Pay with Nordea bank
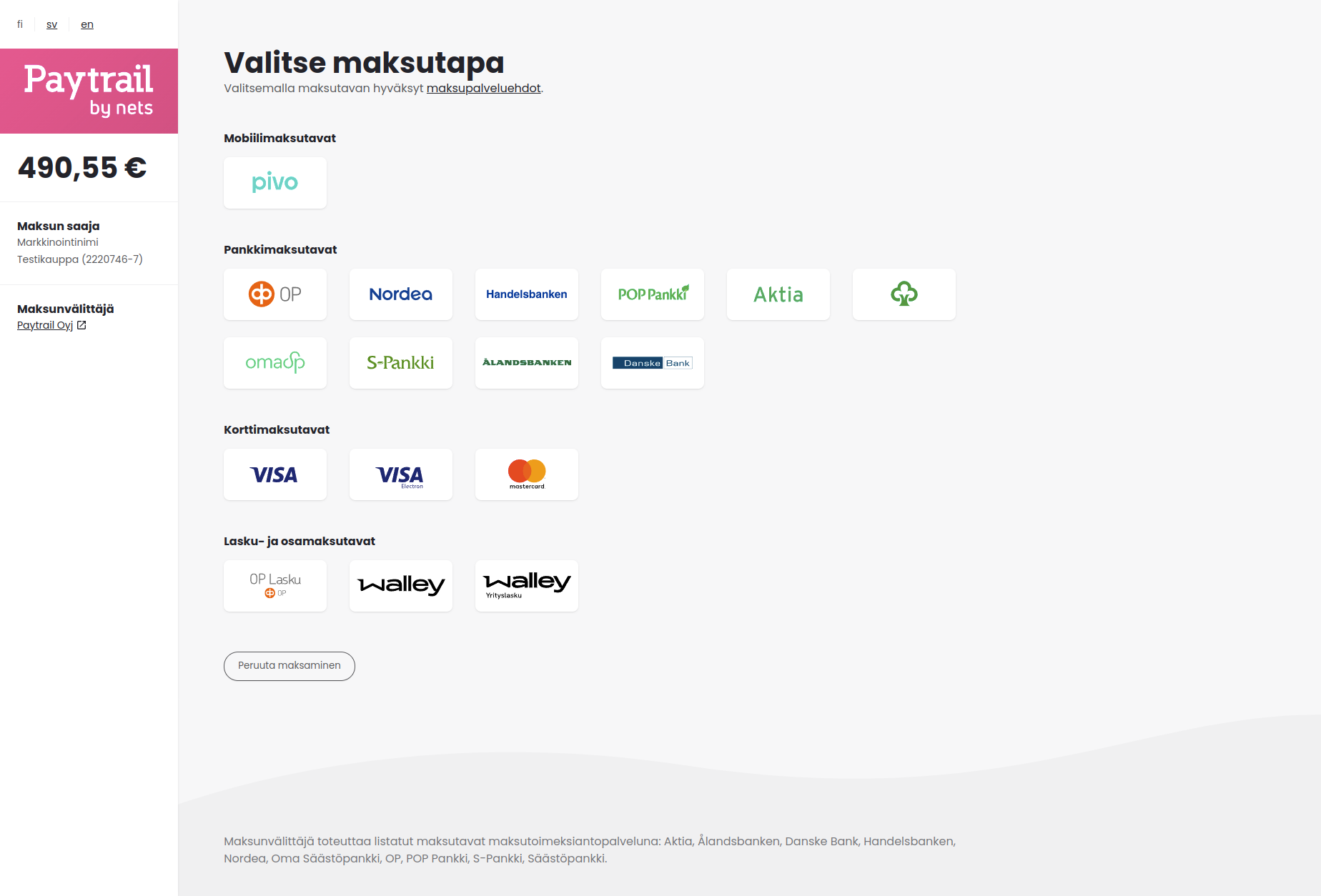 pyautogui.click(x=401, y=294)
